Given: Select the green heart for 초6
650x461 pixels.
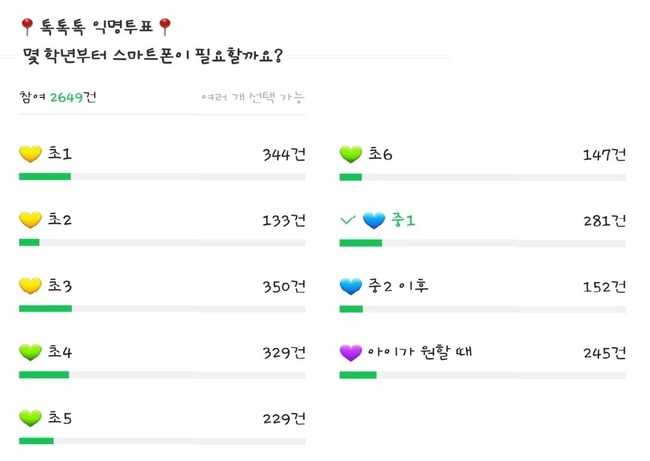Looking at the screenshot, I should (351, 154).
